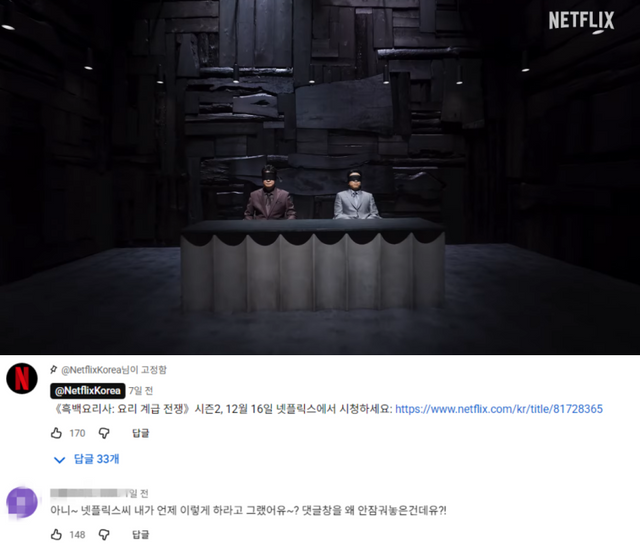Image resolution: width=640 pixels, height=552 pixels.
Task: Click the blurred username of the second commenter
Action: point(90,493)
